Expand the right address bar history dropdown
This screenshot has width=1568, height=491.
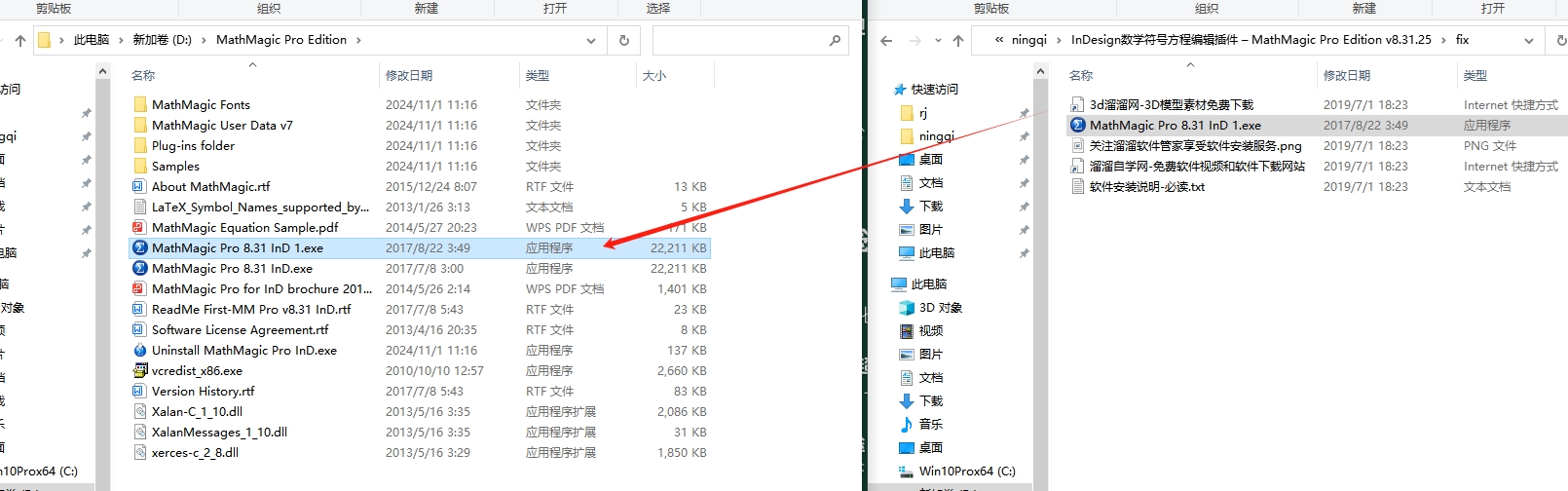(1529, 41)
